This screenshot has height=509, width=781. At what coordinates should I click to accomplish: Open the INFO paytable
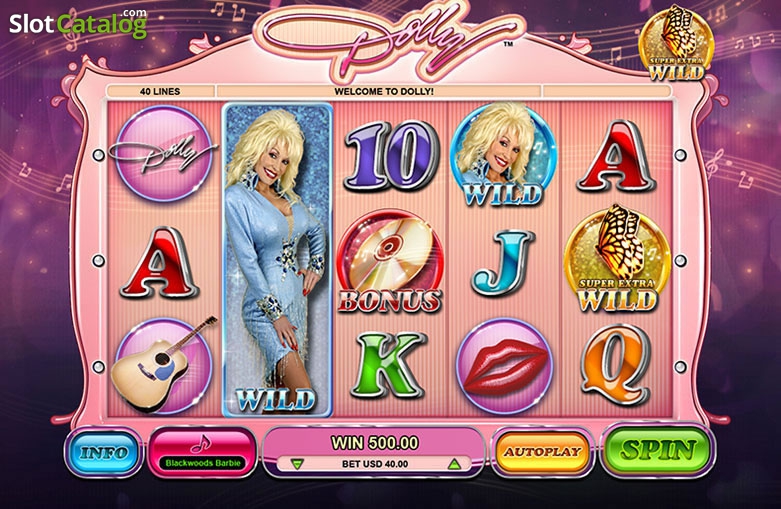[104, 452]
